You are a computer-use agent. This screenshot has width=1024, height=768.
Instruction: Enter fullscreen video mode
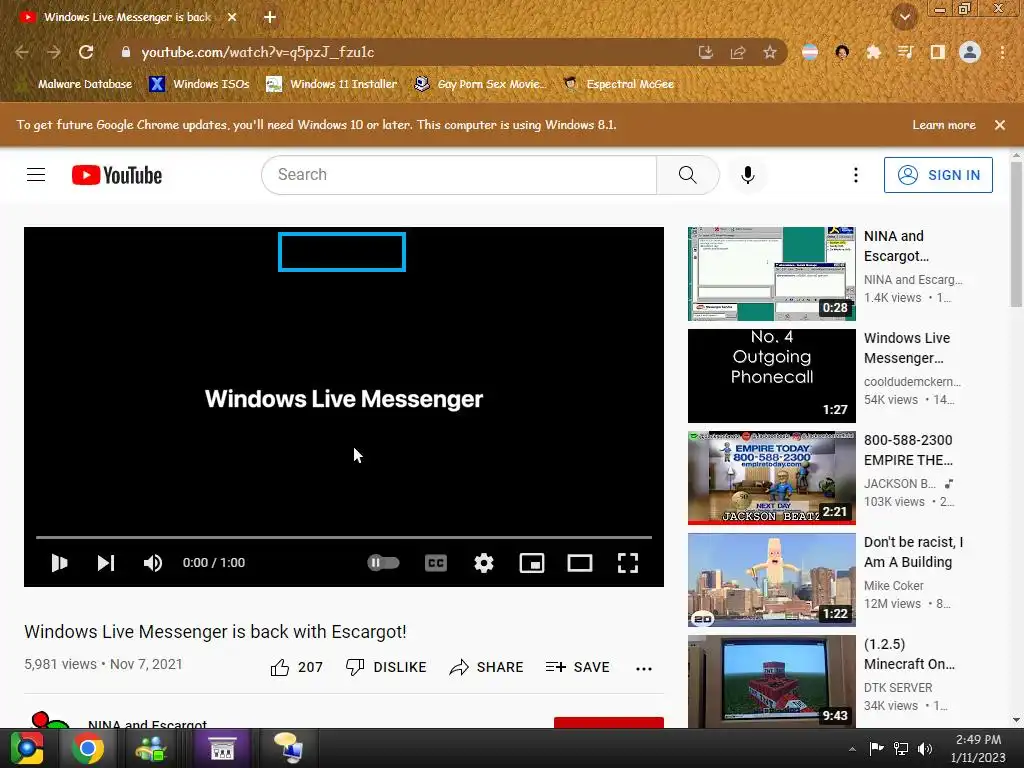click(628, 563)
